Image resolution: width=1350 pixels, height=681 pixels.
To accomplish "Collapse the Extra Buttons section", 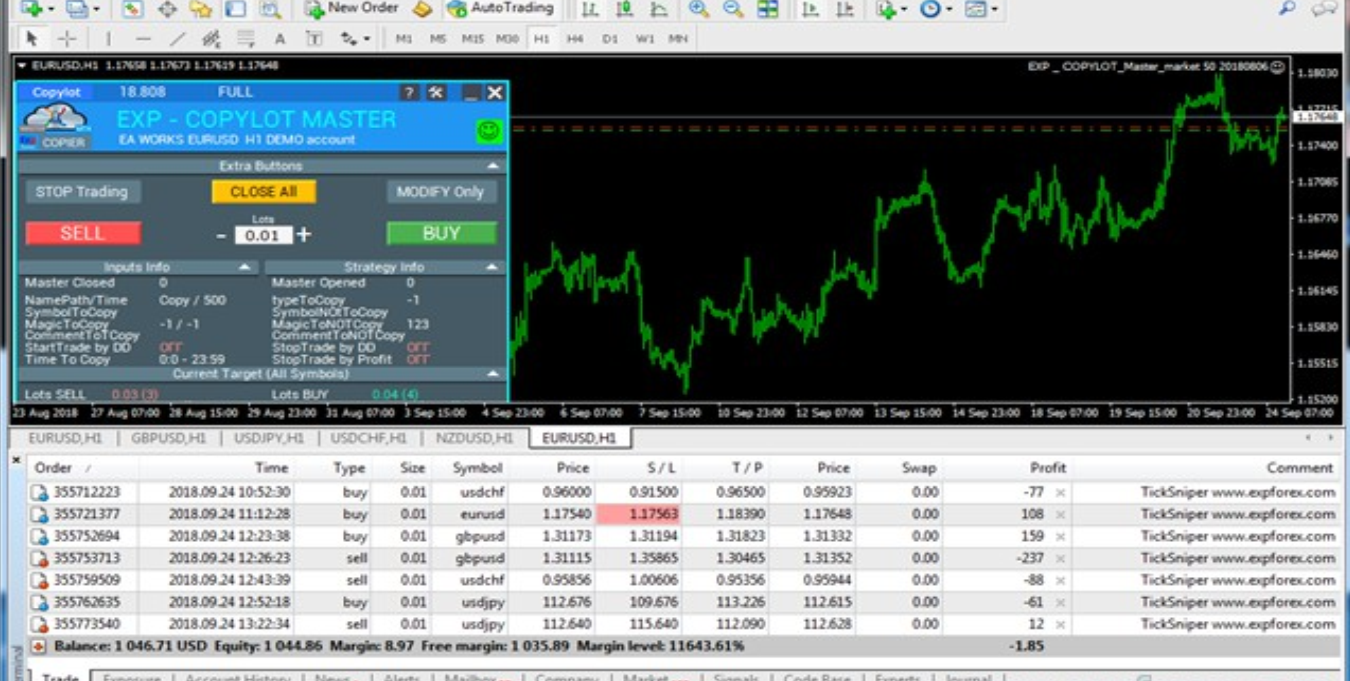I will point(492,166).
